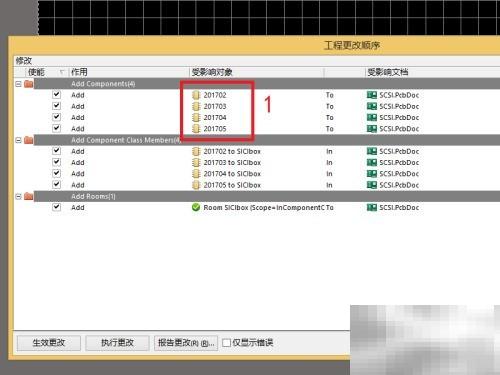Screen dimensions: 500x375
Task: Click the component icon beside 201705
Action: (x=196, y=129)
